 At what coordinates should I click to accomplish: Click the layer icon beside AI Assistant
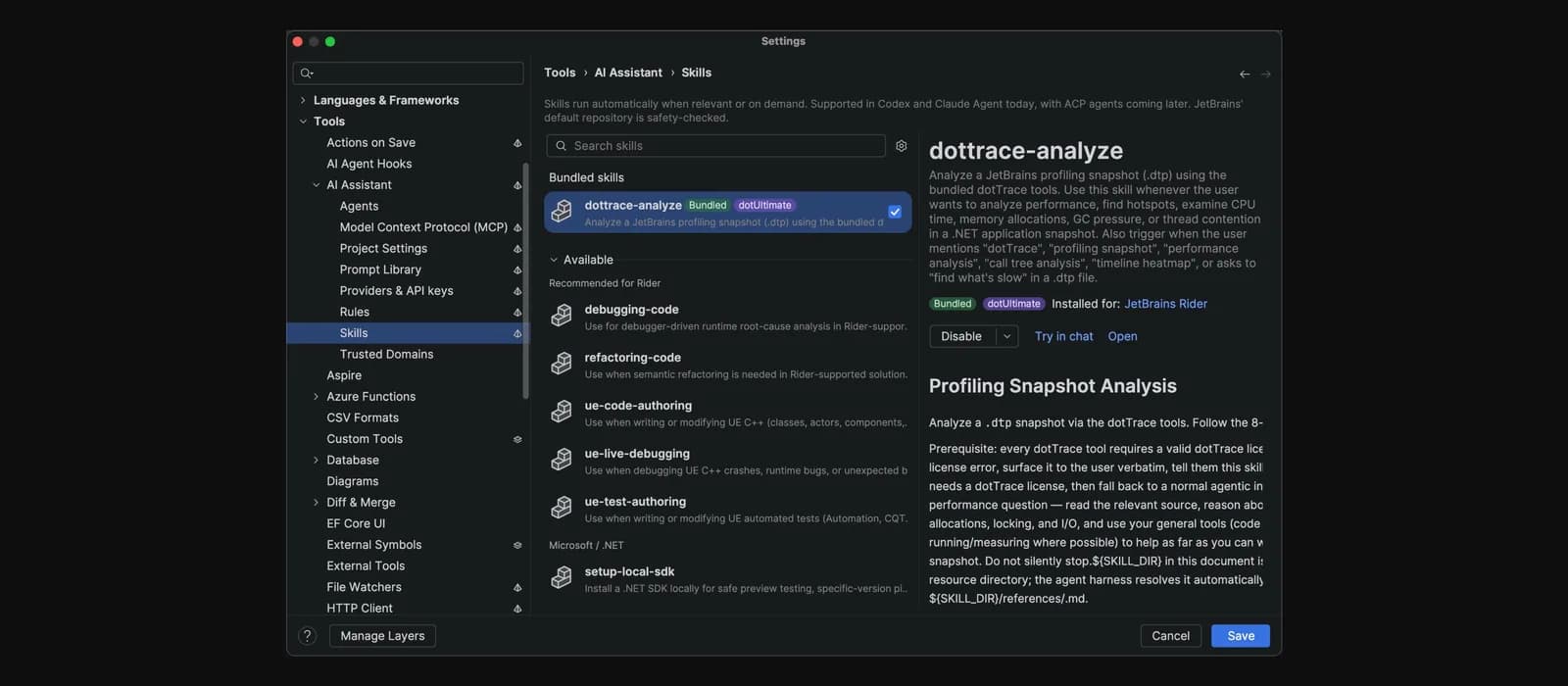(x=517, y=185)
